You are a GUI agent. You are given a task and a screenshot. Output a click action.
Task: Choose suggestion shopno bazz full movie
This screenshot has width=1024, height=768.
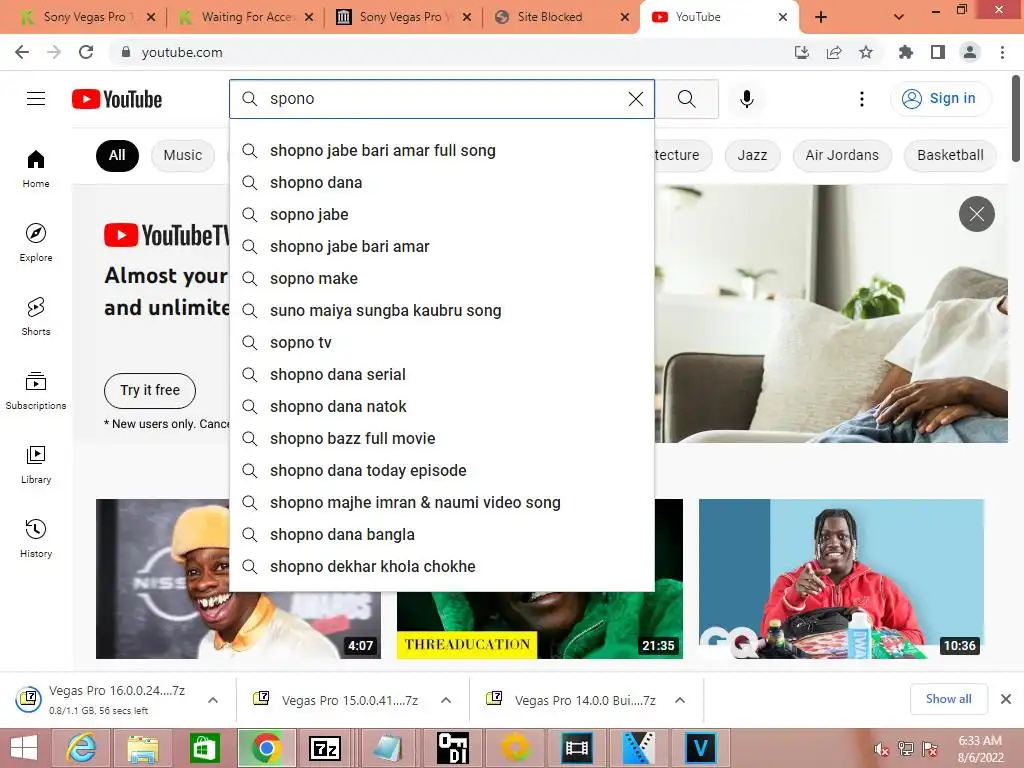click(442, 439)
